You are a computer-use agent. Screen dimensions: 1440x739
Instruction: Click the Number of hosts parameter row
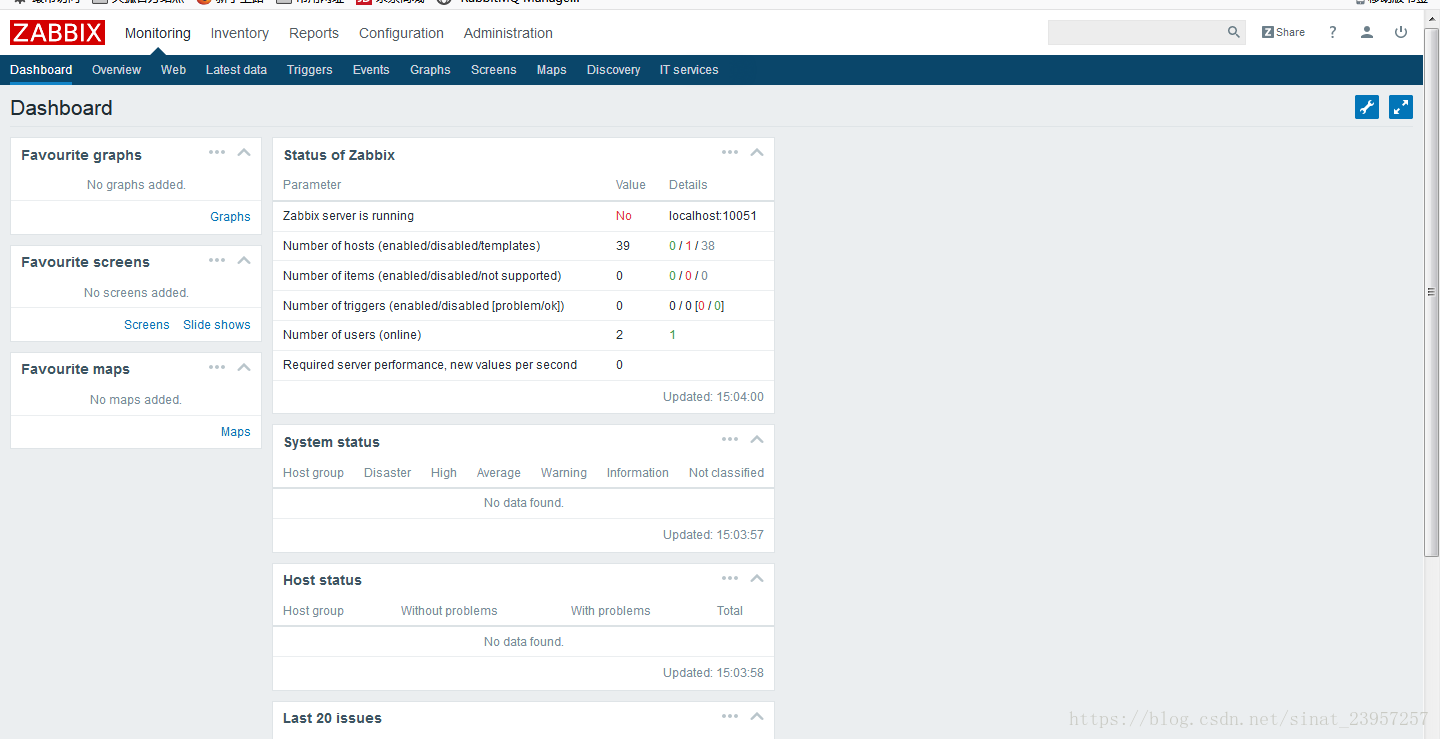coord(523,246)
